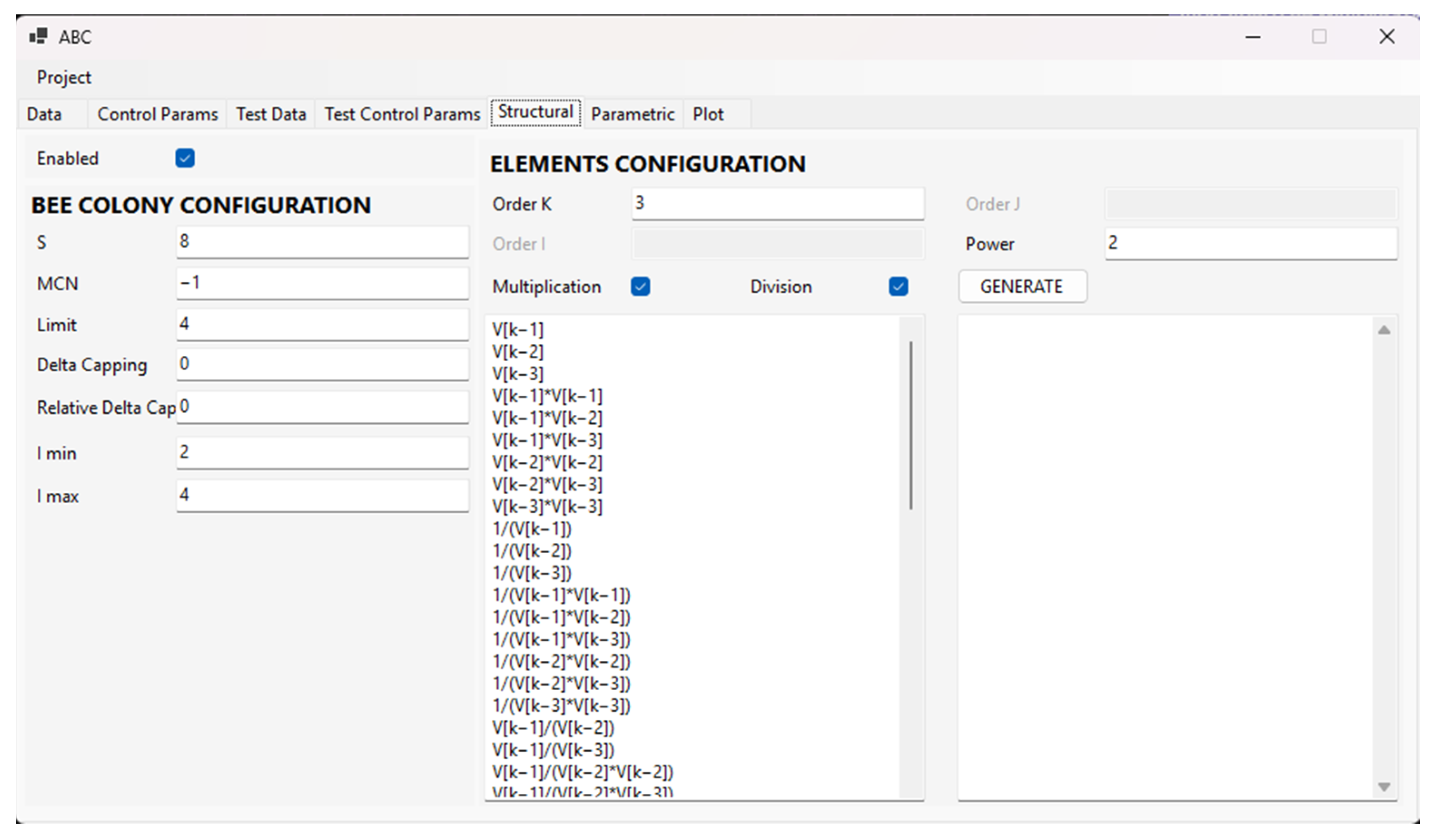
Task: Click the I max input field
Action: [x=322, y=496]
